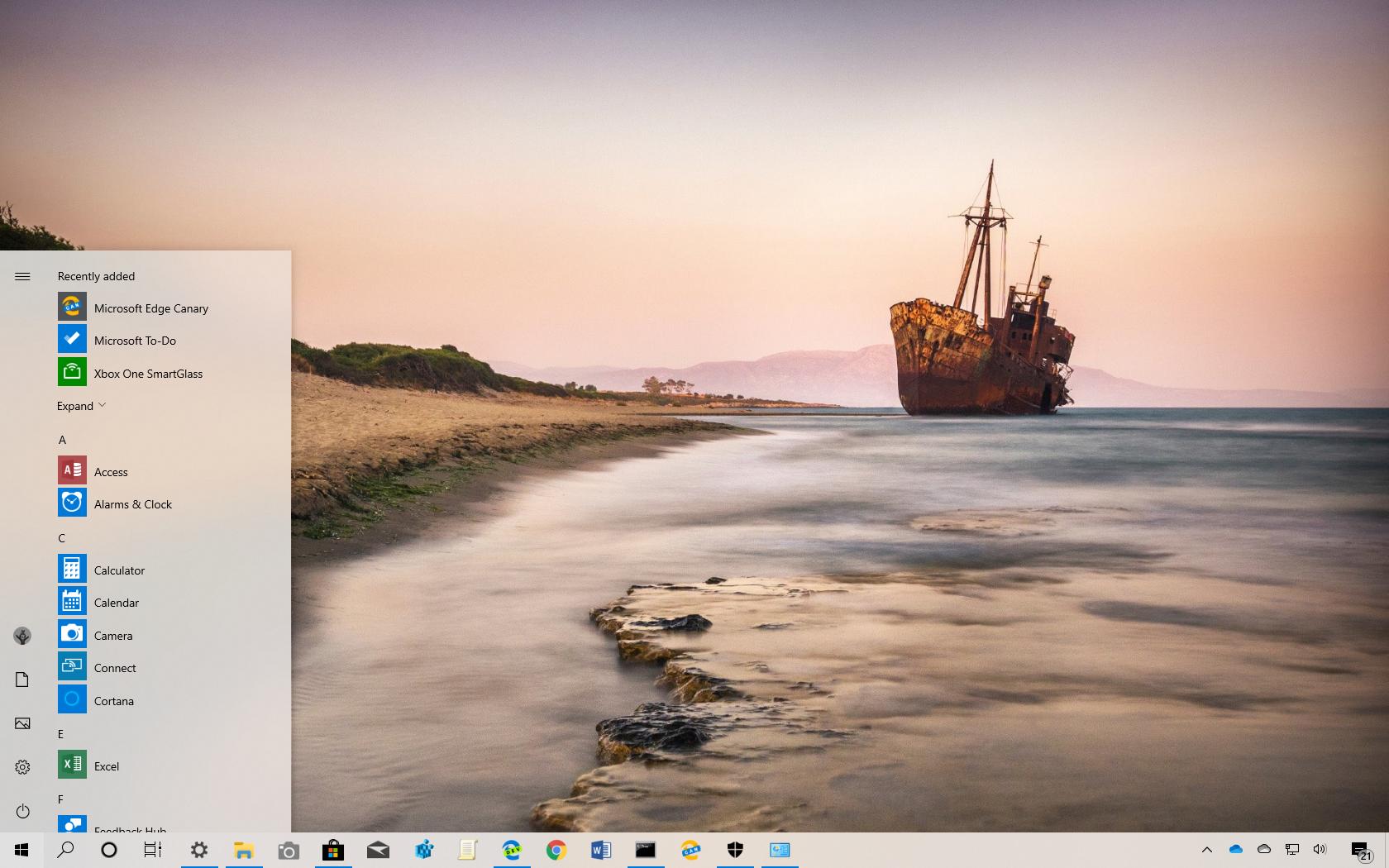Collapse the Start menu hamburger panel
The height and width of the screenshot is (868, 1389).
click(x=22, y=276)
